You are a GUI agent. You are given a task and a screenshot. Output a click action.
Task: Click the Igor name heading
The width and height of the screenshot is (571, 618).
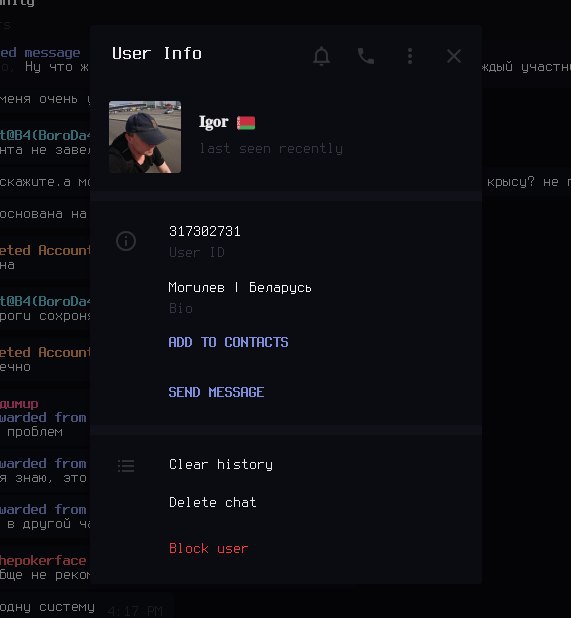(x=213, y=123)
